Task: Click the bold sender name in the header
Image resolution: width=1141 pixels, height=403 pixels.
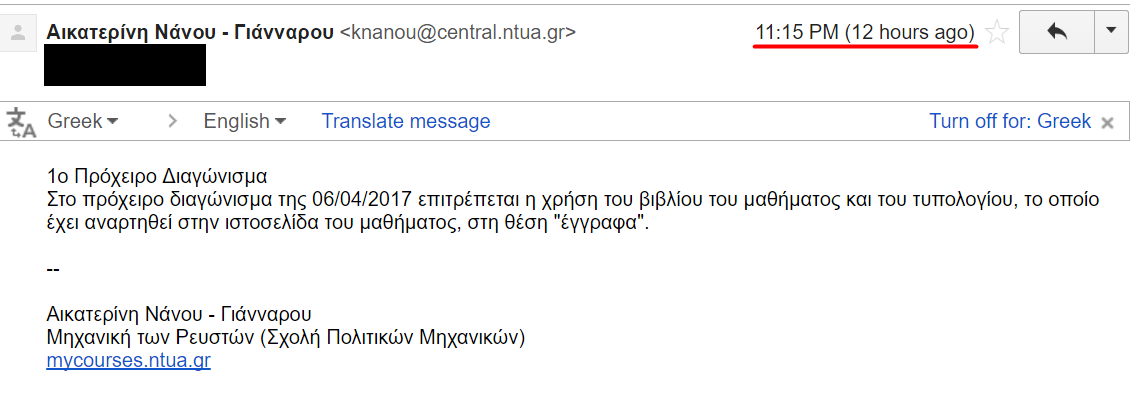Action: pos(190,33)
